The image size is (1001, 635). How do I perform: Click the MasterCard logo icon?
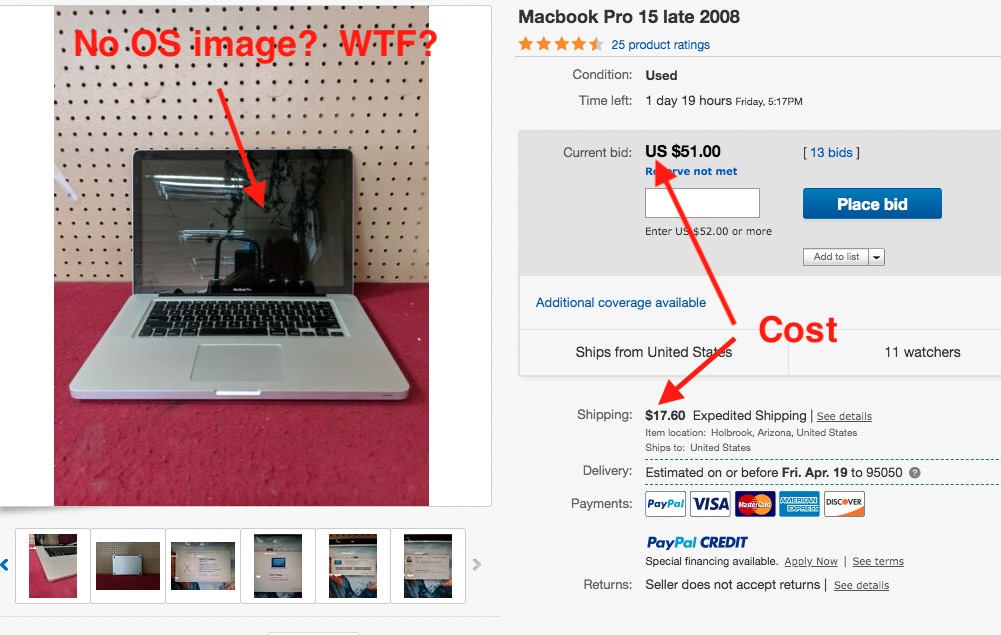tap(755, 504)
